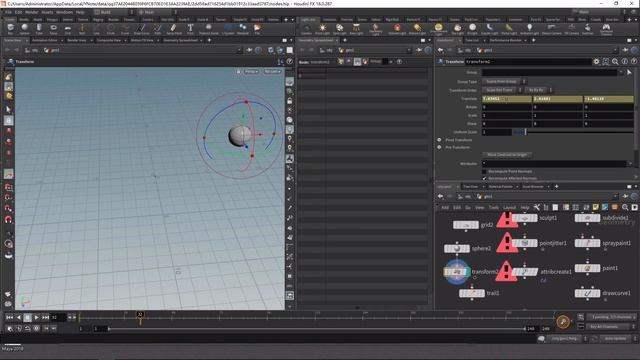Open the Windows menu
This screenshot has width=640, height=360.
[64, 12]
